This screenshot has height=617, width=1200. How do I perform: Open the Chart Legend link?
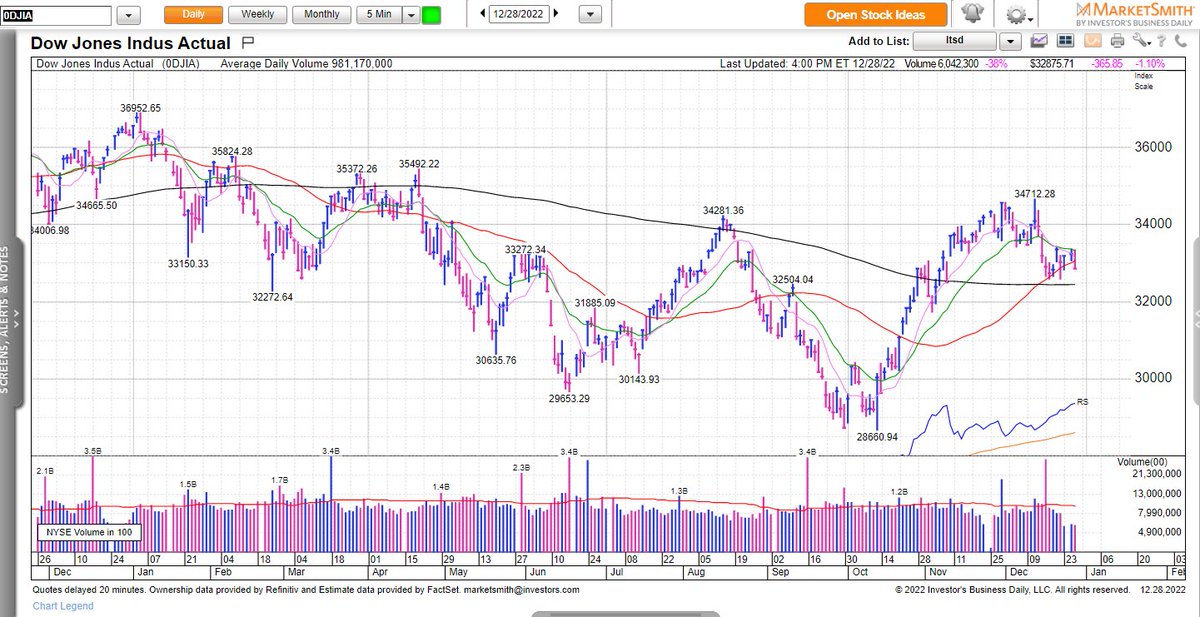click(63, 606)
